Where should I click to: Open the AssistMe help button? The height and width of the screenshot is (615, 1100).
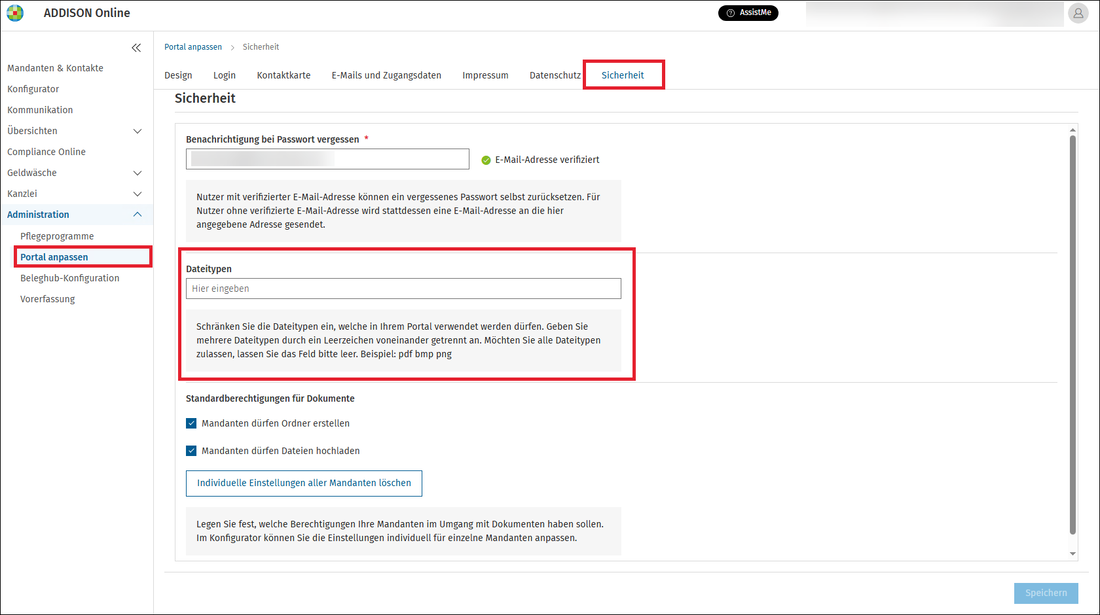tap(748, 13)
